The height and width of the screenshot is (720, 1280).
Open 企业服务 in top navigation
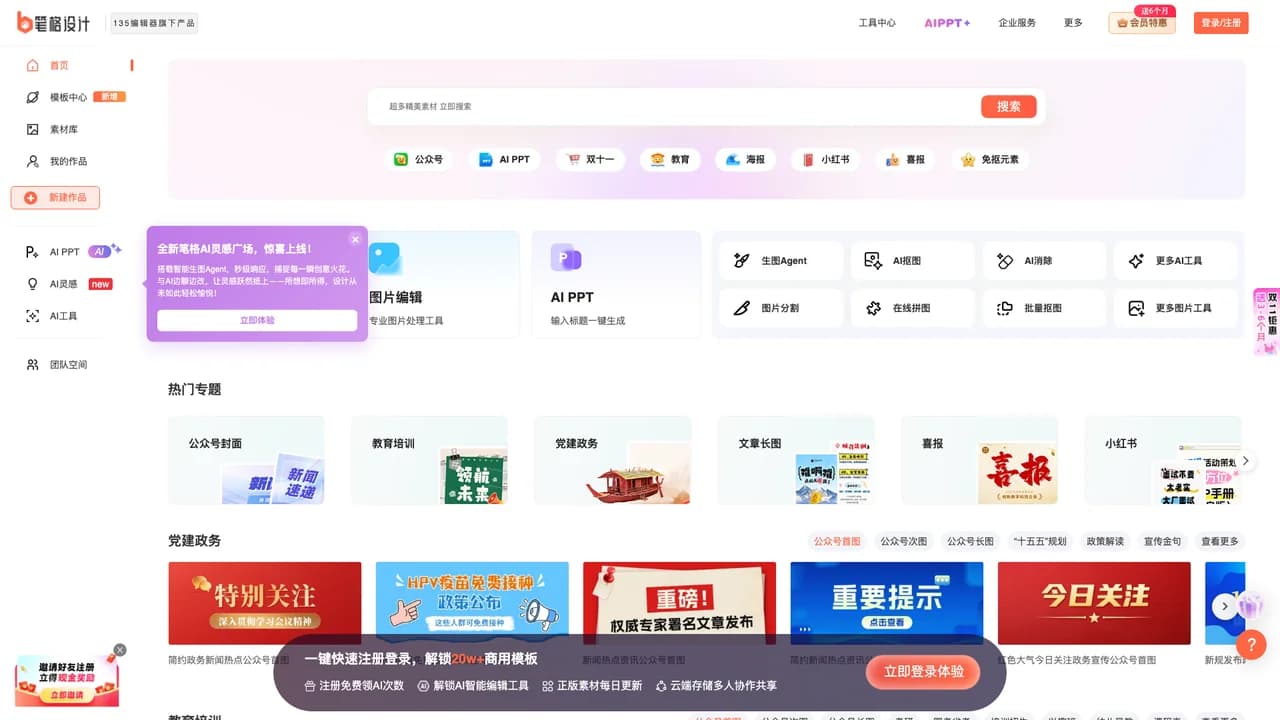[x=1017, y=23]
